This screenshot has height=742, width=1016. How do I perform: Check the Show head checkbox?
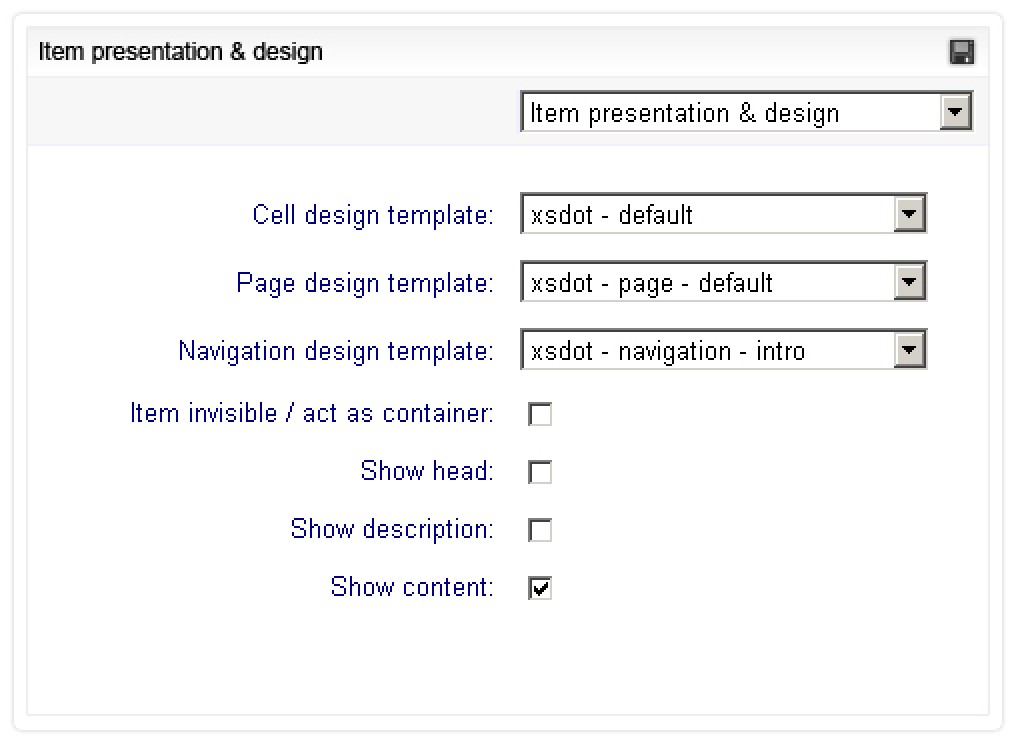[x=540, y=472]
